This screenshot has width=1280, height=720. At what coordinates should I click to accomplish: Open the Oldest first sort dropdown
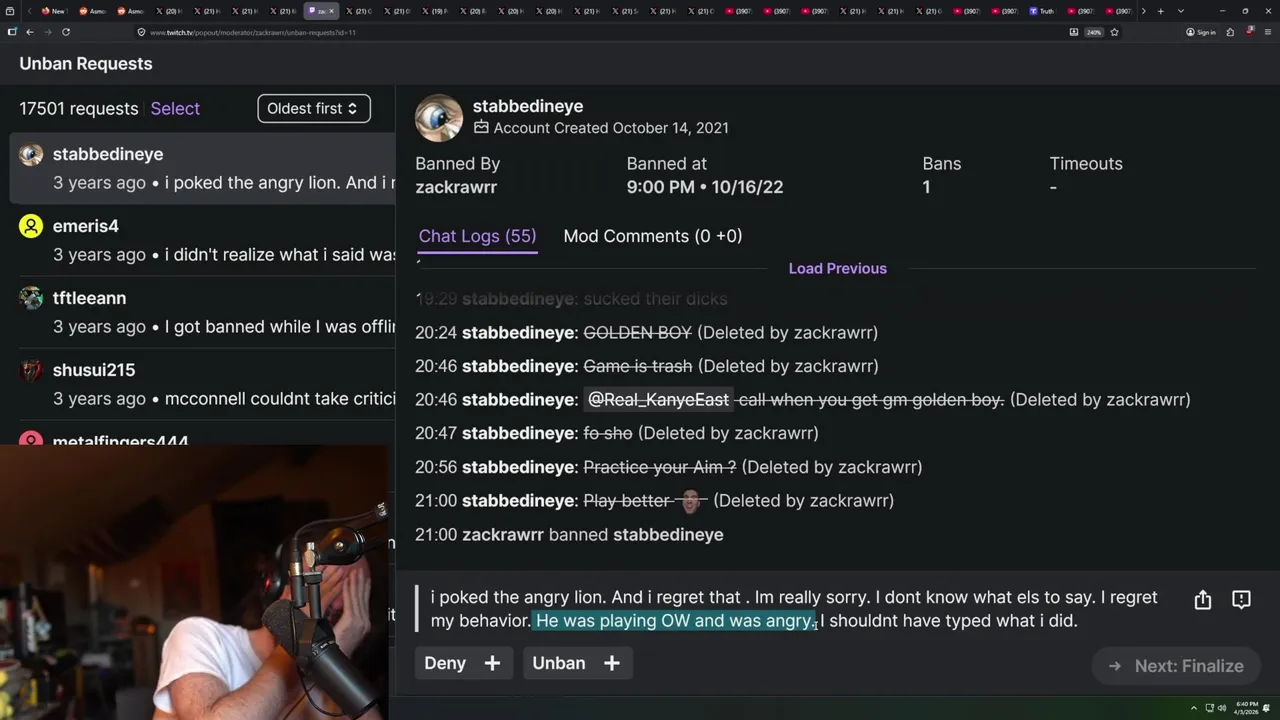(x=314, y=108)
